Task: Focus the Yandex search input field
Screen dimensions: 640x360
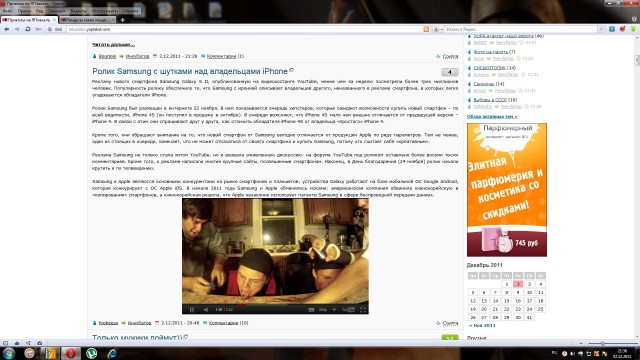Action: (521, 29)
